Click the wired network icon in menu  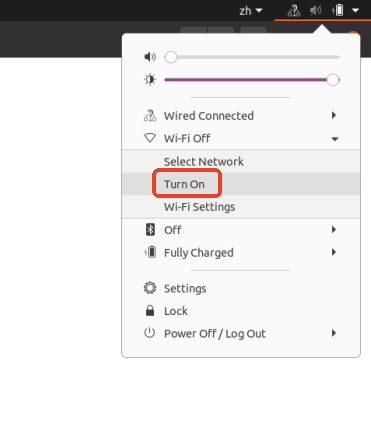(150, 116)
